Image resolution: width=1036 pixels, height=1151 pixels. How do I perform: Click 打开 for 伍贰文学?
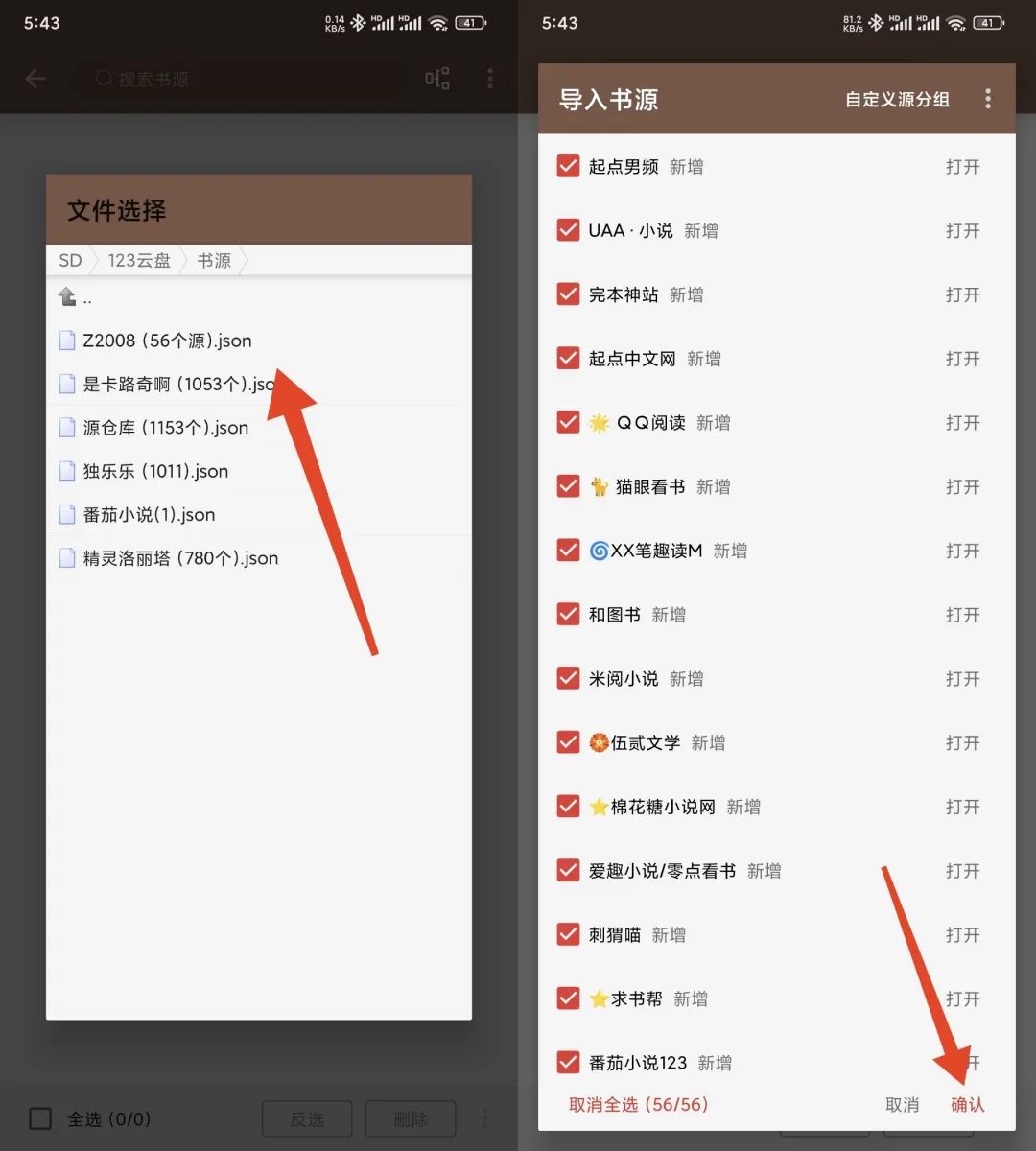[x=962, y=743]
